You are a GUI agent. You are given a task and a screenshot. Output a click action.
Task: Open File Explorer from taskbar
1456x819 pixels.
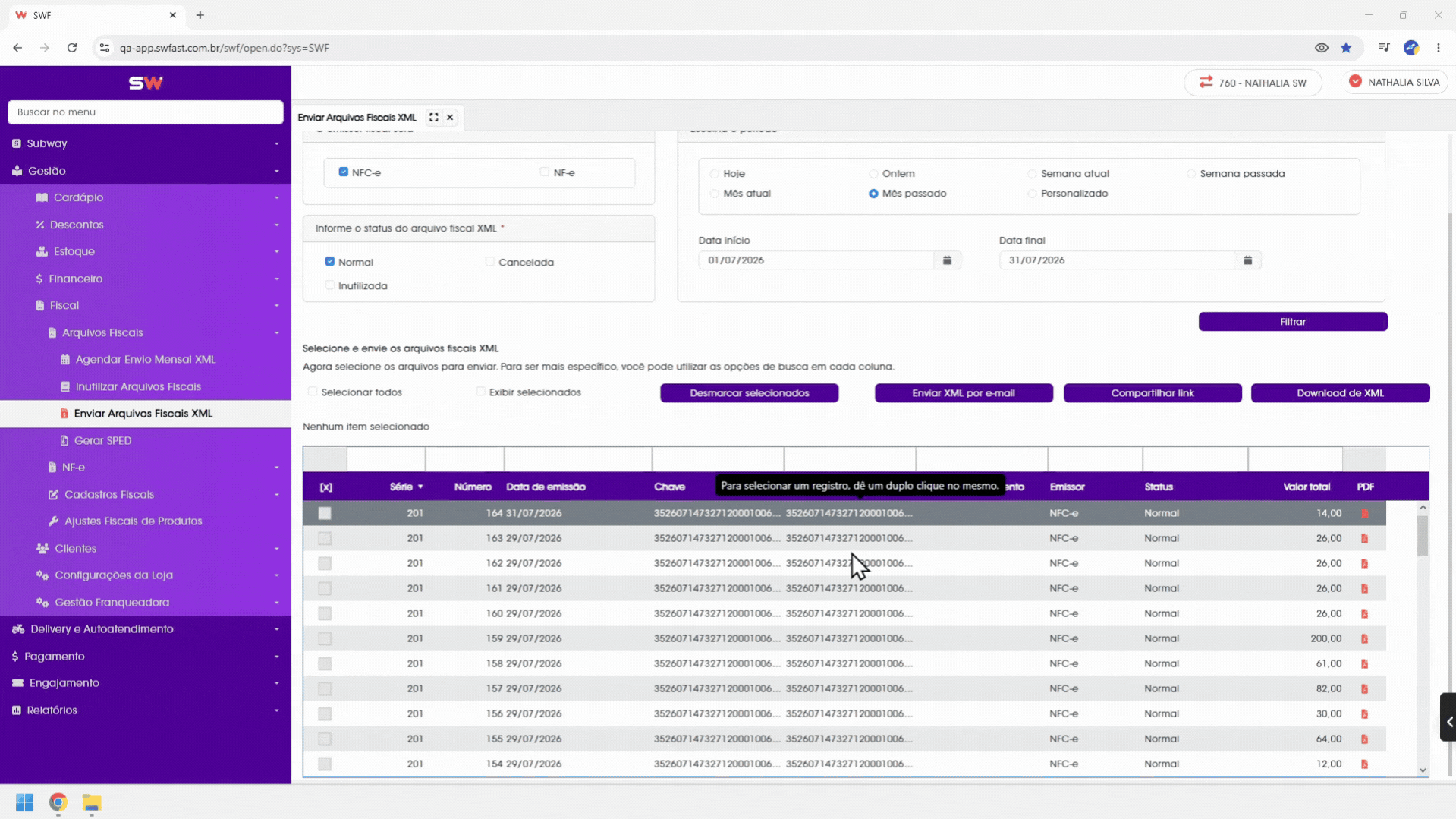92,803
